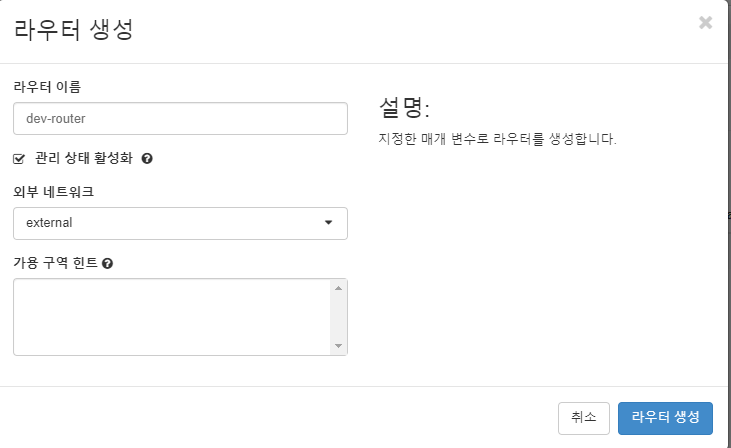Image resolution: width=731 pixels, height=448 pixels.
Task: Open help icon beside 관리 상태 활성화
Action: [147, 159]
